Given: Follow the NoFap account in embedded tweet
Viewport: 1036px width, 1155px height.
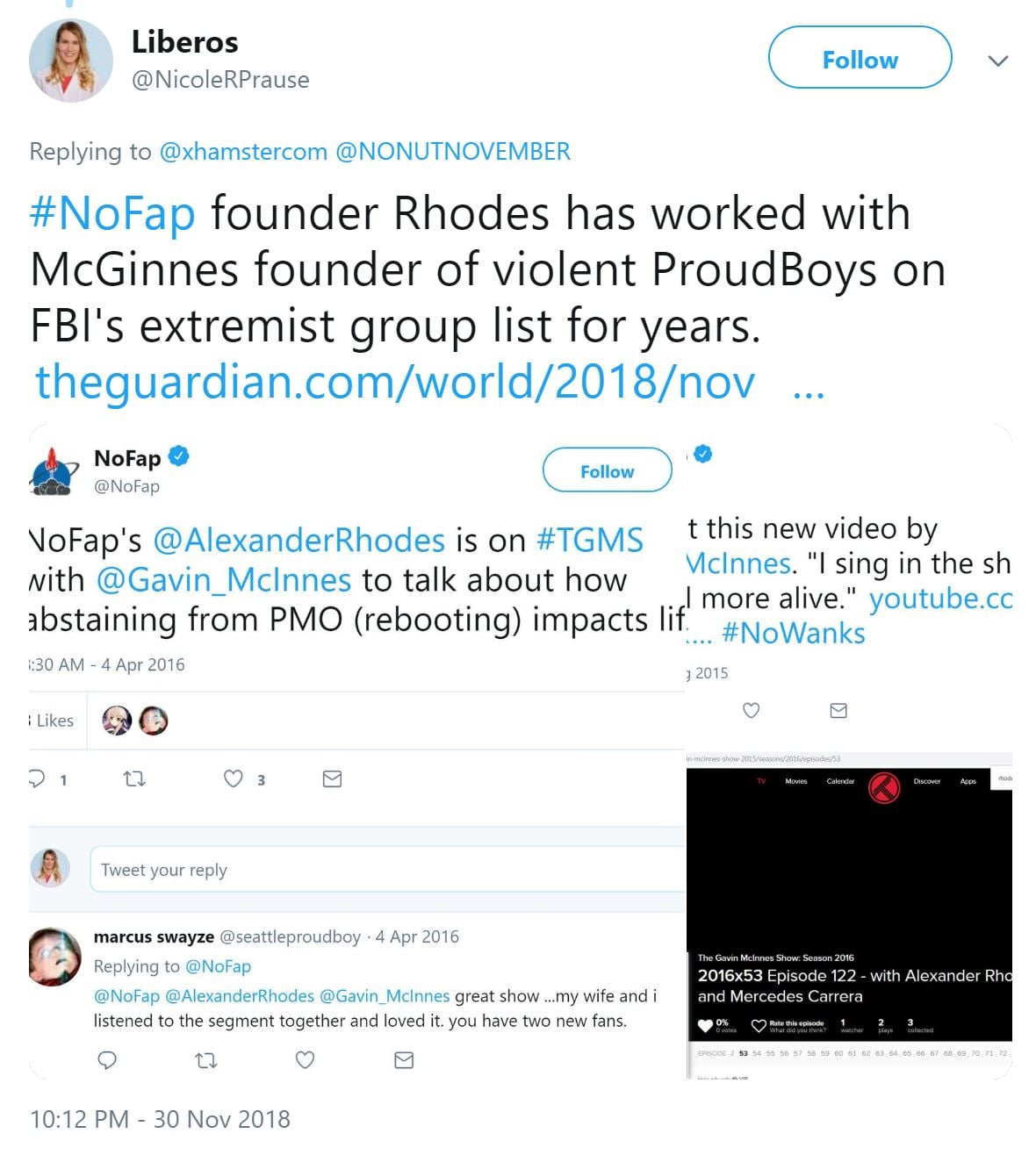Looking at the screenshot, I should pos(607,471).
